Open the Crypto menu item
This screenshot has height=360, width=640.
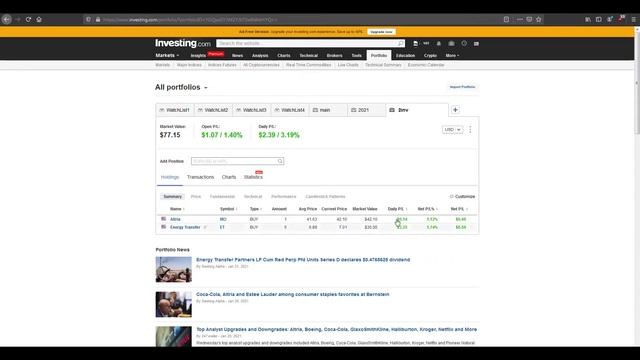pos(430,56)
